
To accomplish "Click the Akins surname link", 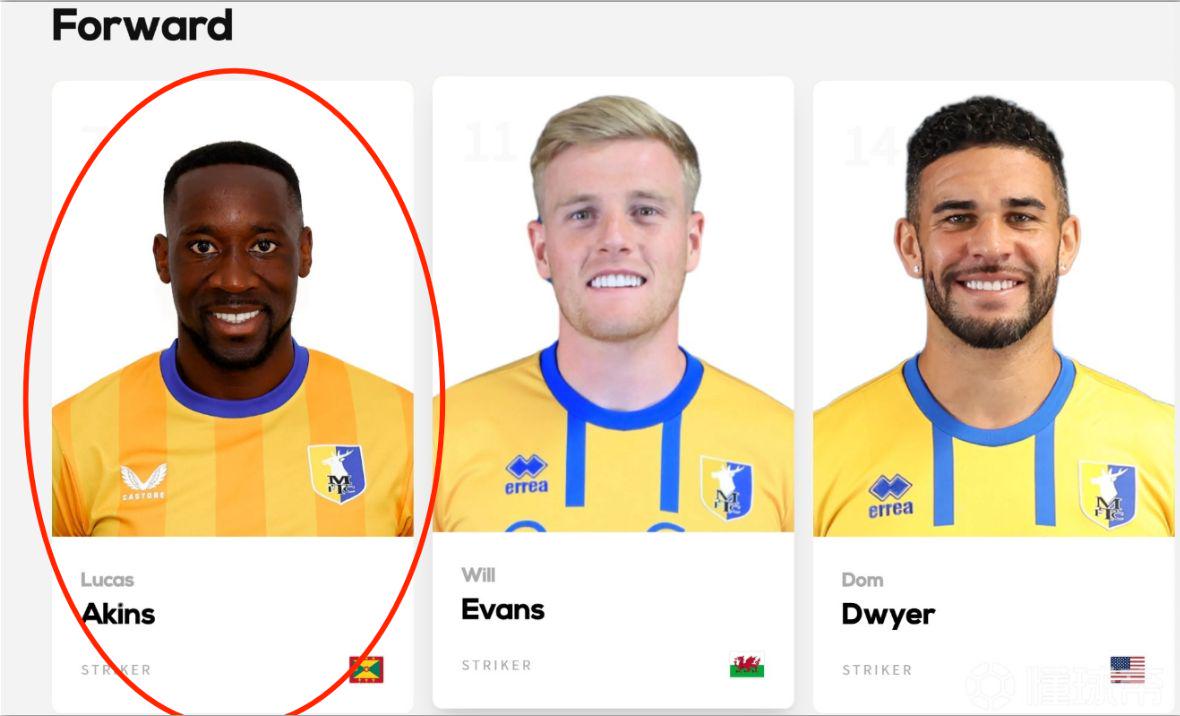I will [x=118, y=614].
